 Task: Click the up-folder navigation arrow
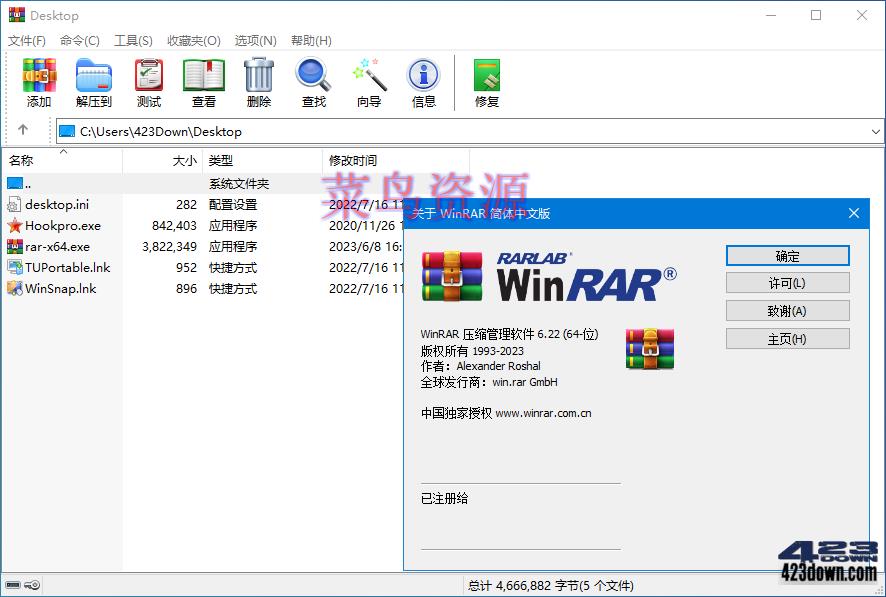[22, 131]
